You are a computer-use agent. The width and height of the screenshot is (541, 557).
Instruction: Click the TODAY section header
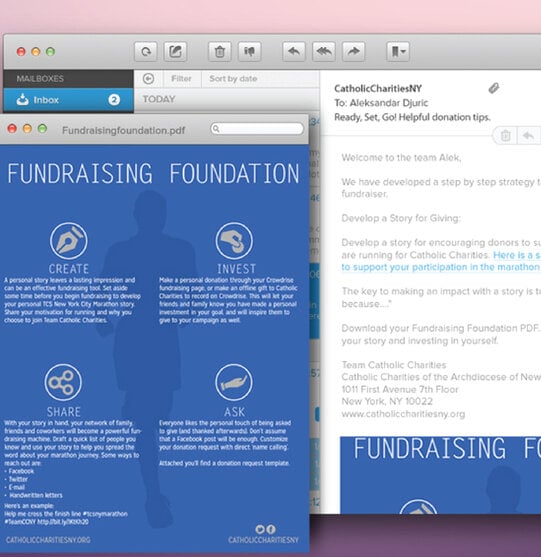click(159, 99)
